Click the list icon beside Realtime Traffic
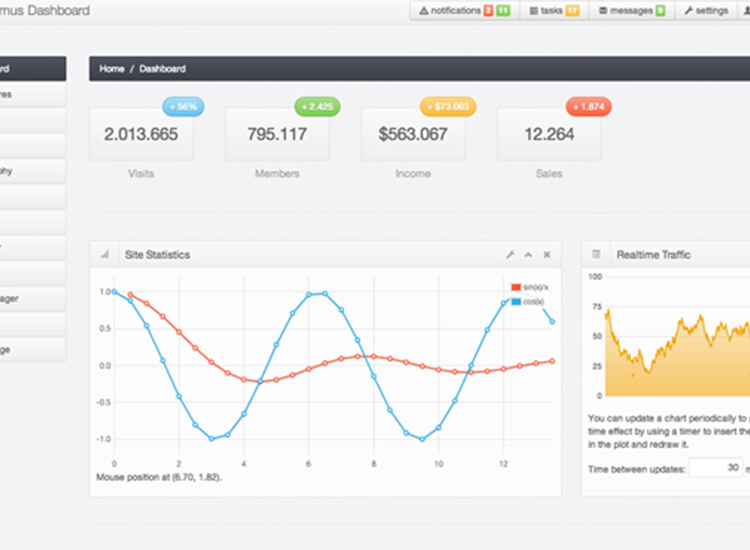This screenshot has height=550, width=750. [597, 255]
